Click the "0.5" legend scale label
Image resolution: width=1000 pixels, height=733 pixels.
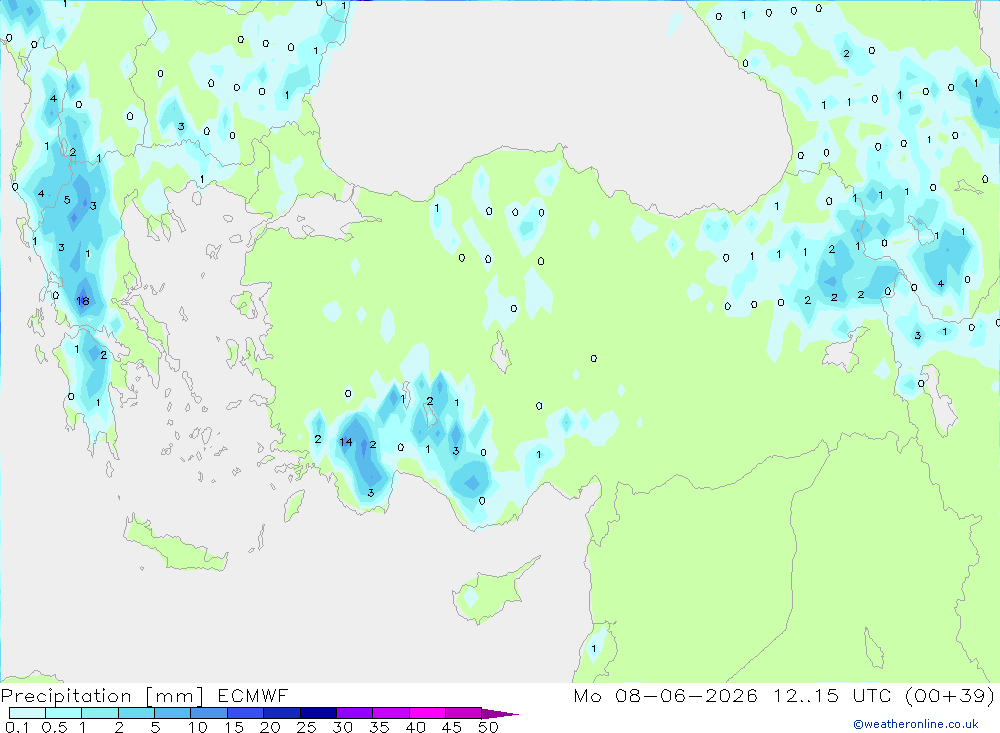[x=54, y=727]
